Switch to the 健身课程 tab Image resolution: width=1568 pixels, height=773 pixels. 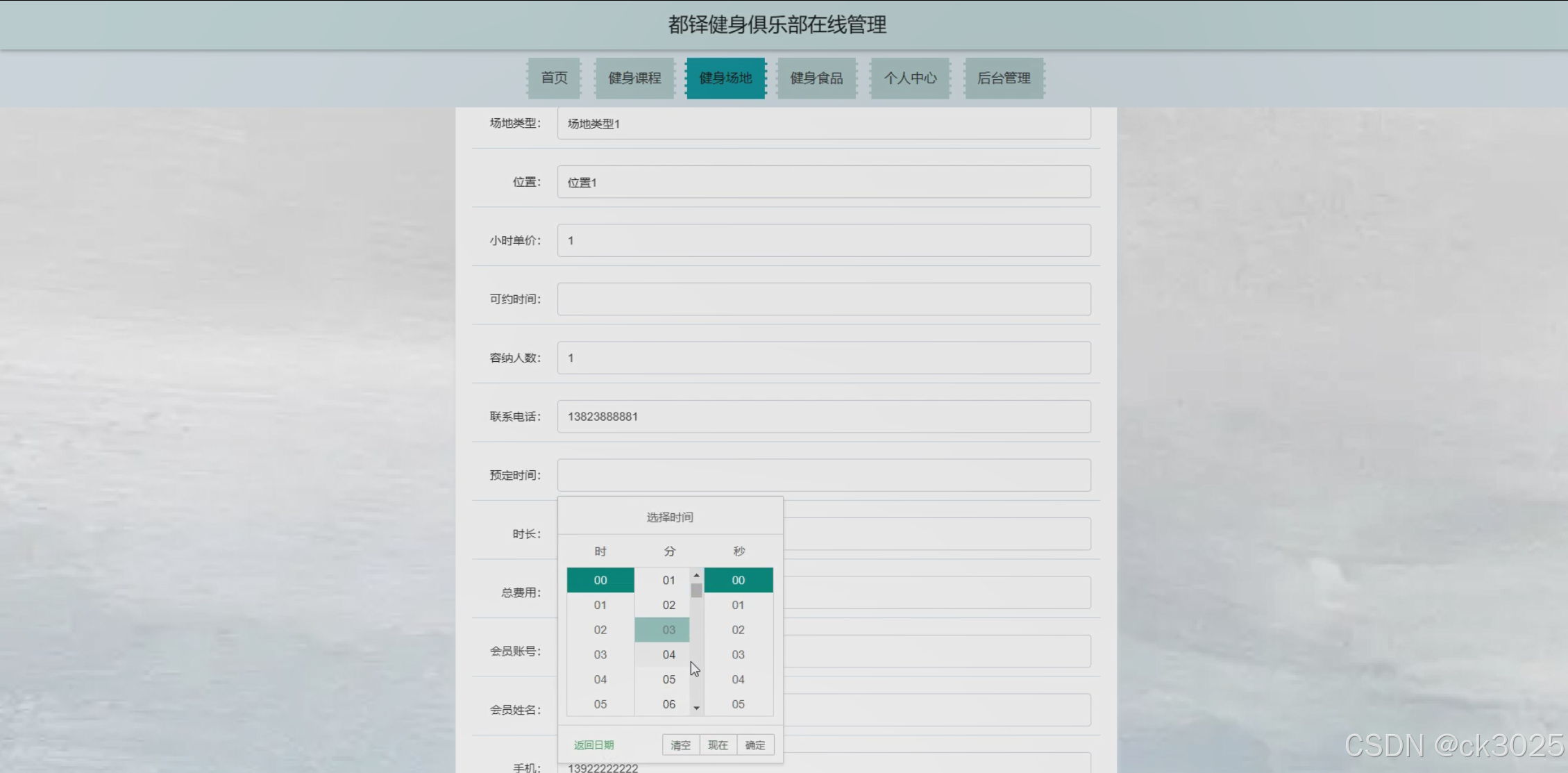click(634, 78)
